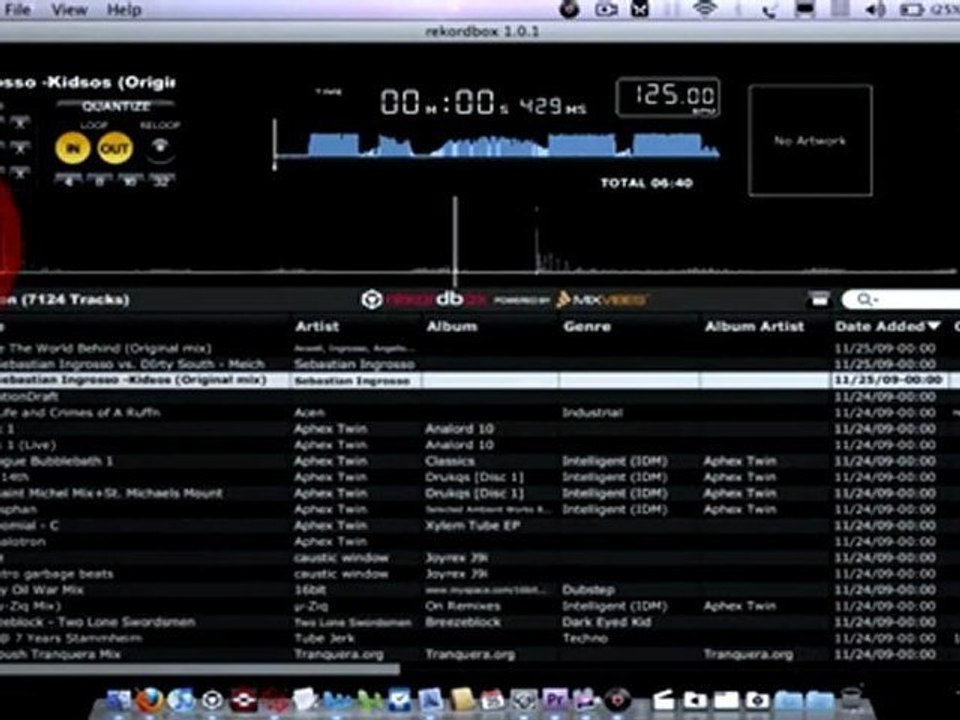Open the File menu
960x720 pixels.
(18, 10)
